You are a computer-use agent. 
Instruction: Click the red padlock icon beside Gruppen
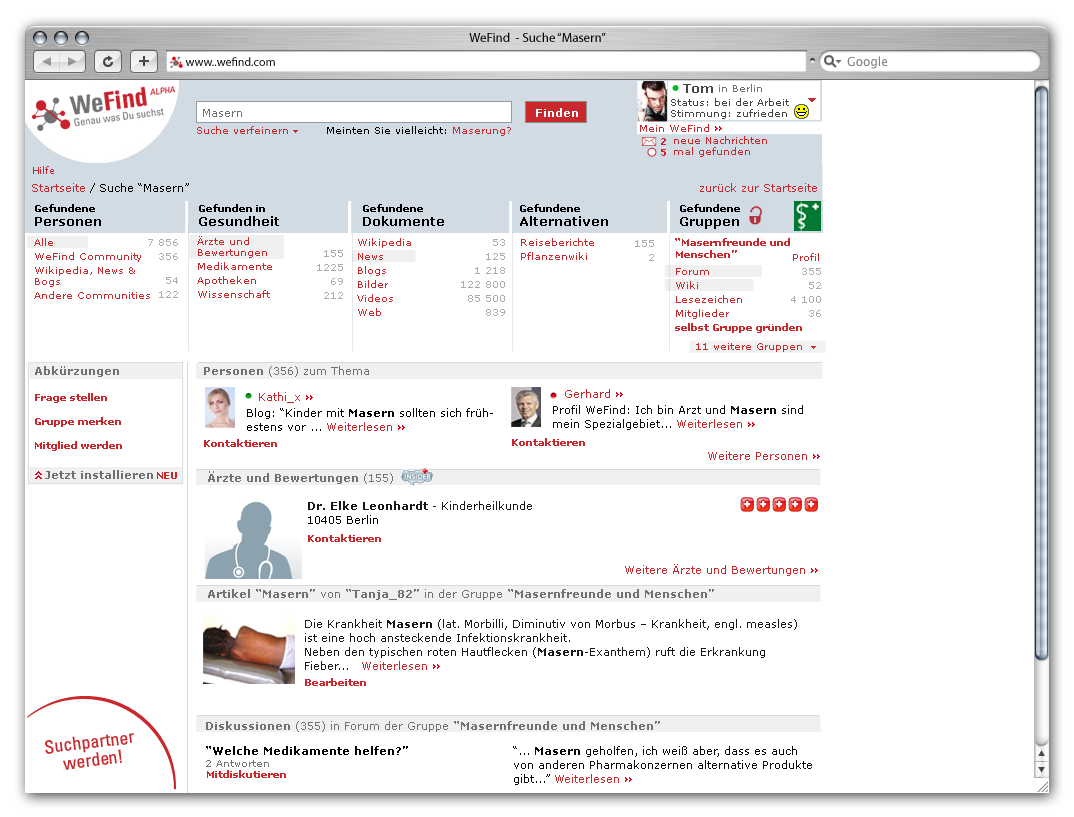click(756, 216)
